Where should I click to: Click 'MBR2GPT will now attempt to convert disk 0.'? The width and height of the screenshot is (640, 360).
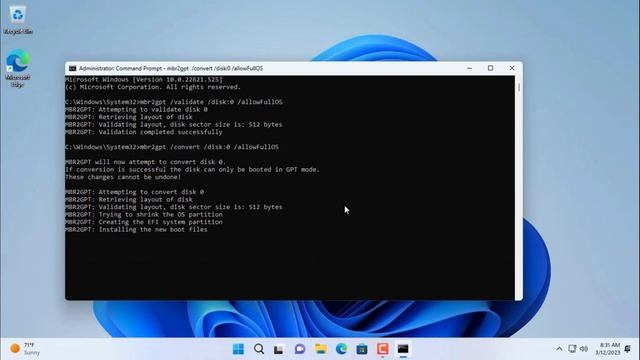[145, 162]
